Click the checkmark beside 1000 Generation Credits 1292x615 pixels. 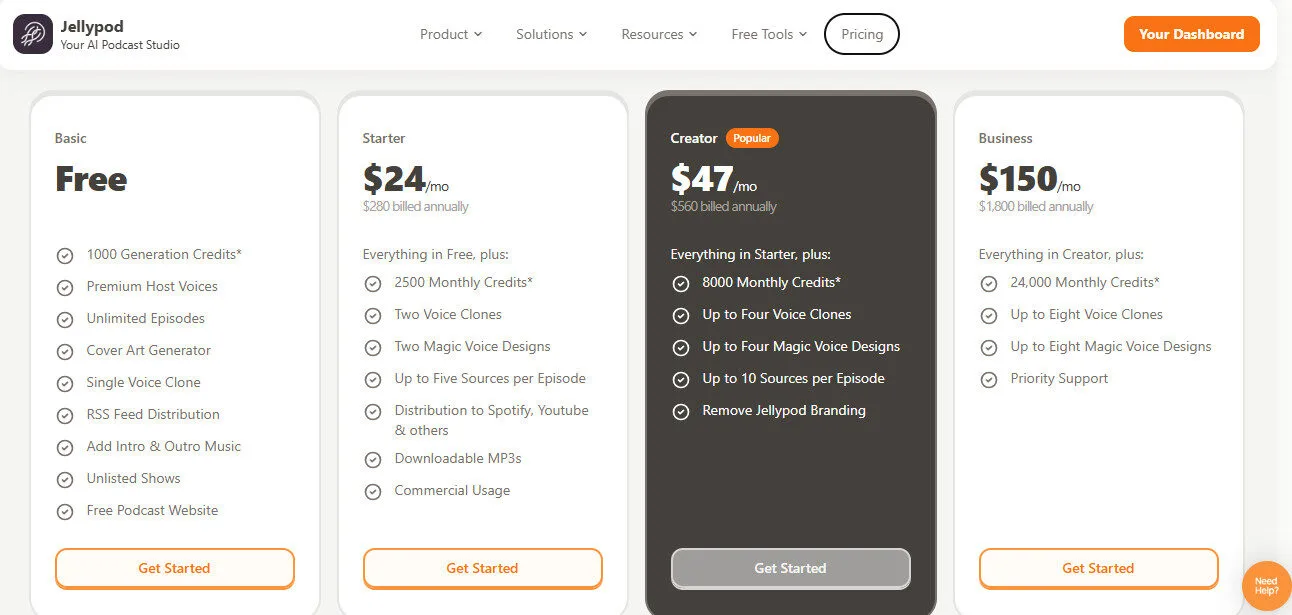[x=65, y=255]
